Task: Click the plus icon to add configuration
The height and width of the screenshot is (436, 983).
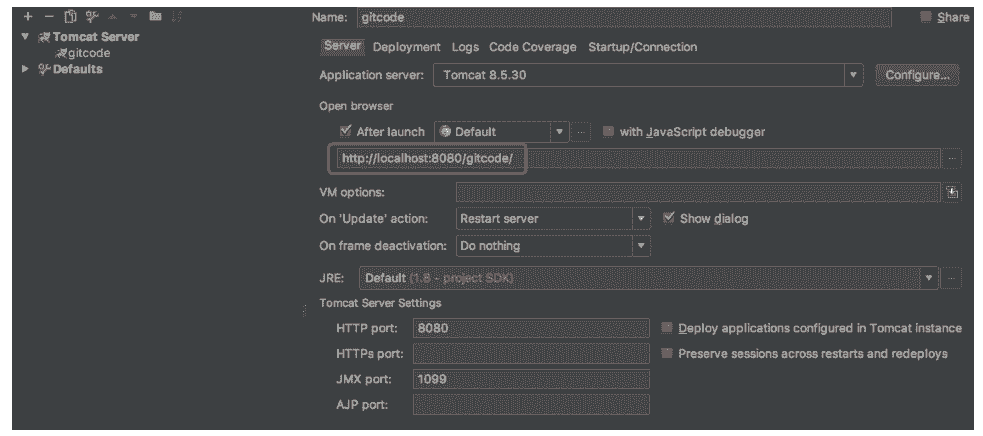Action: click(x=28, y=18)
